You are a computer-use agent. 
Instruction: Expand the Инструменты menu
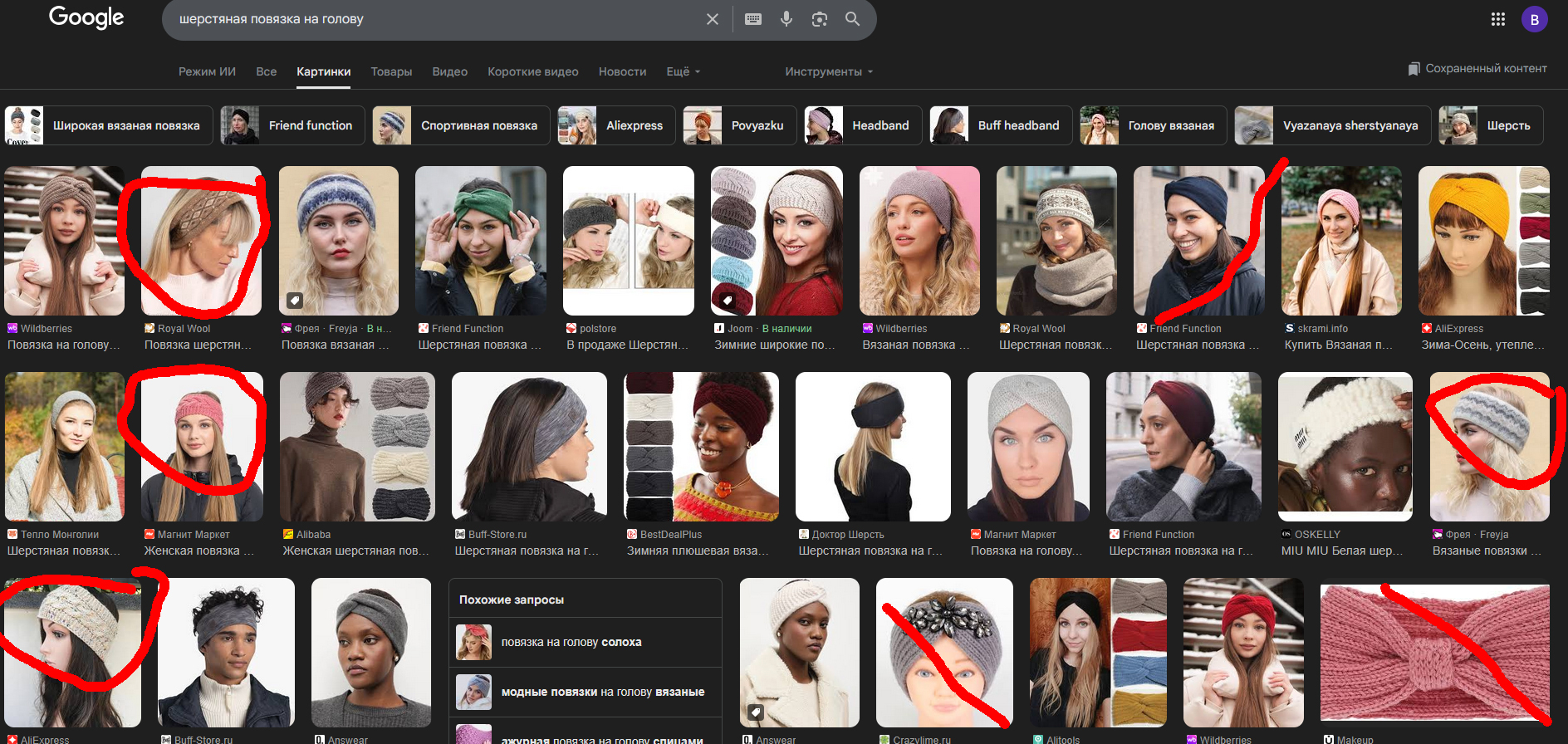click(x=828, y=71)
